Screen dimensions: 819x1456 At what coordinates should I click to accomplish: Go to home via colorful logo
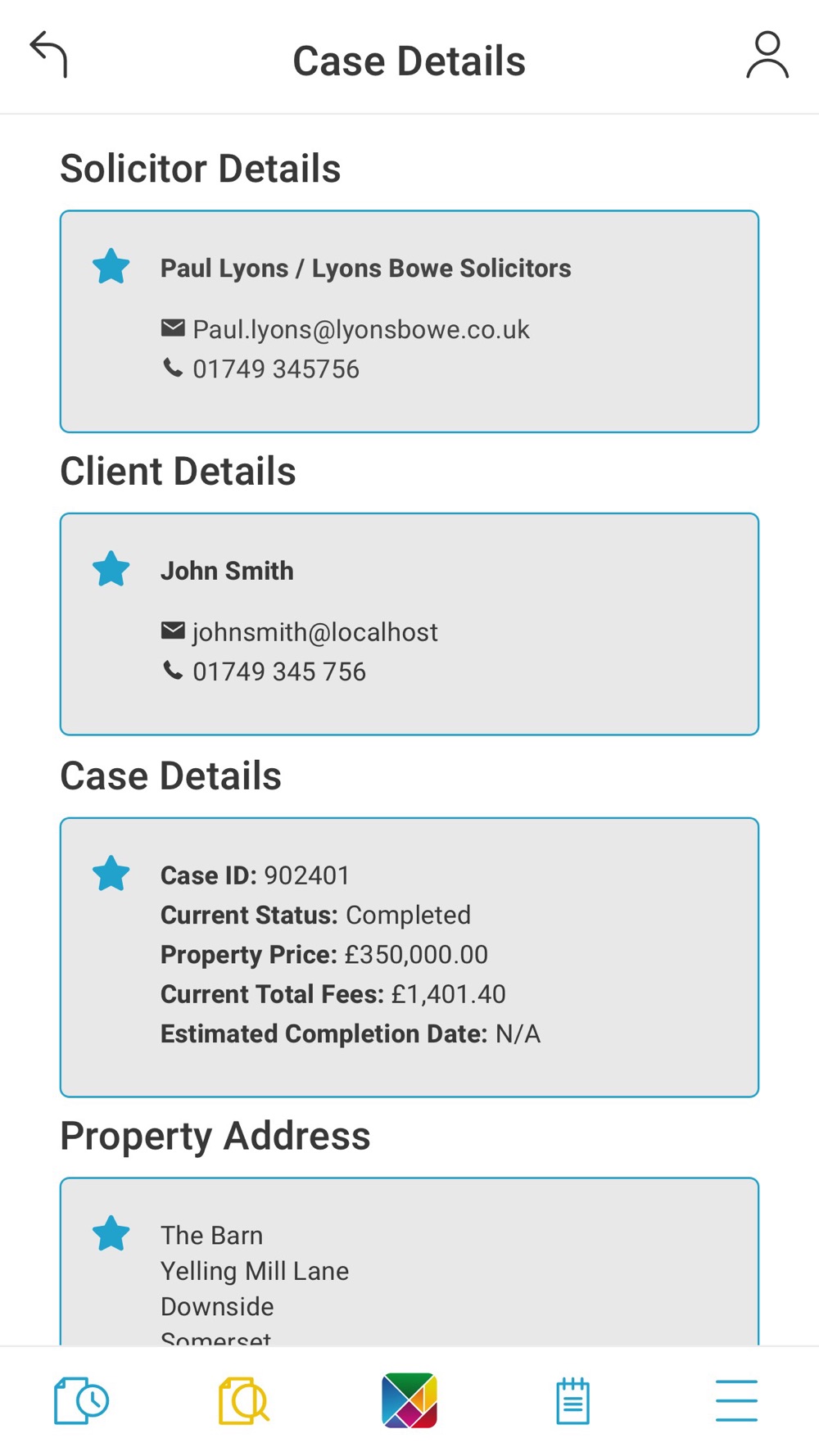pyautogui.click(x=409, y=1401)
